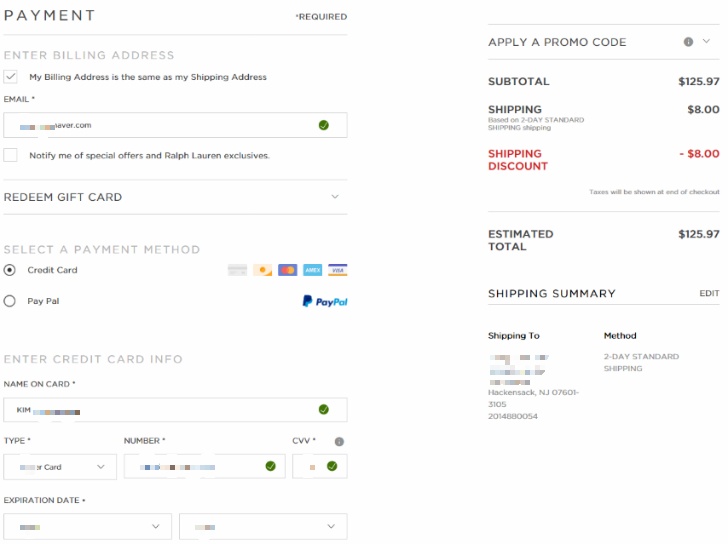Select the Credit Card radio option
The height and width of the screenshot is (544, 728).
point(9,270)
